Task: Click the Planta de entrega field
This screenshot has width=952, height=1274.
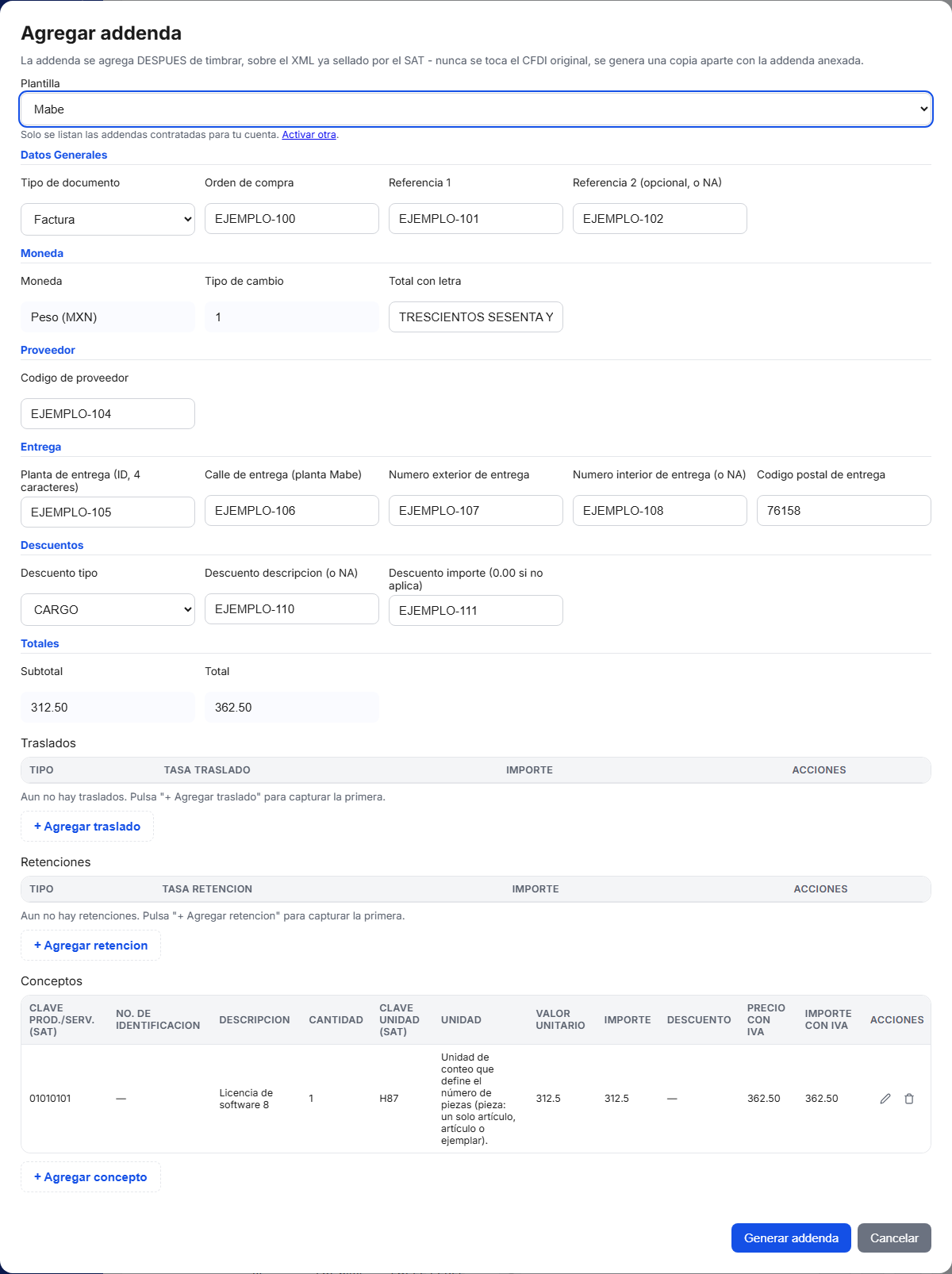Action: (108, 512)
